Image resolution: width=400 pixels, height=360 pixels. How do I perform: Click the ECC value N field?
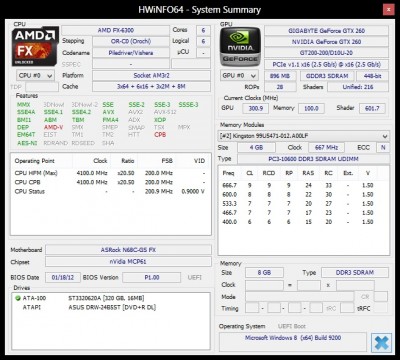383,147
